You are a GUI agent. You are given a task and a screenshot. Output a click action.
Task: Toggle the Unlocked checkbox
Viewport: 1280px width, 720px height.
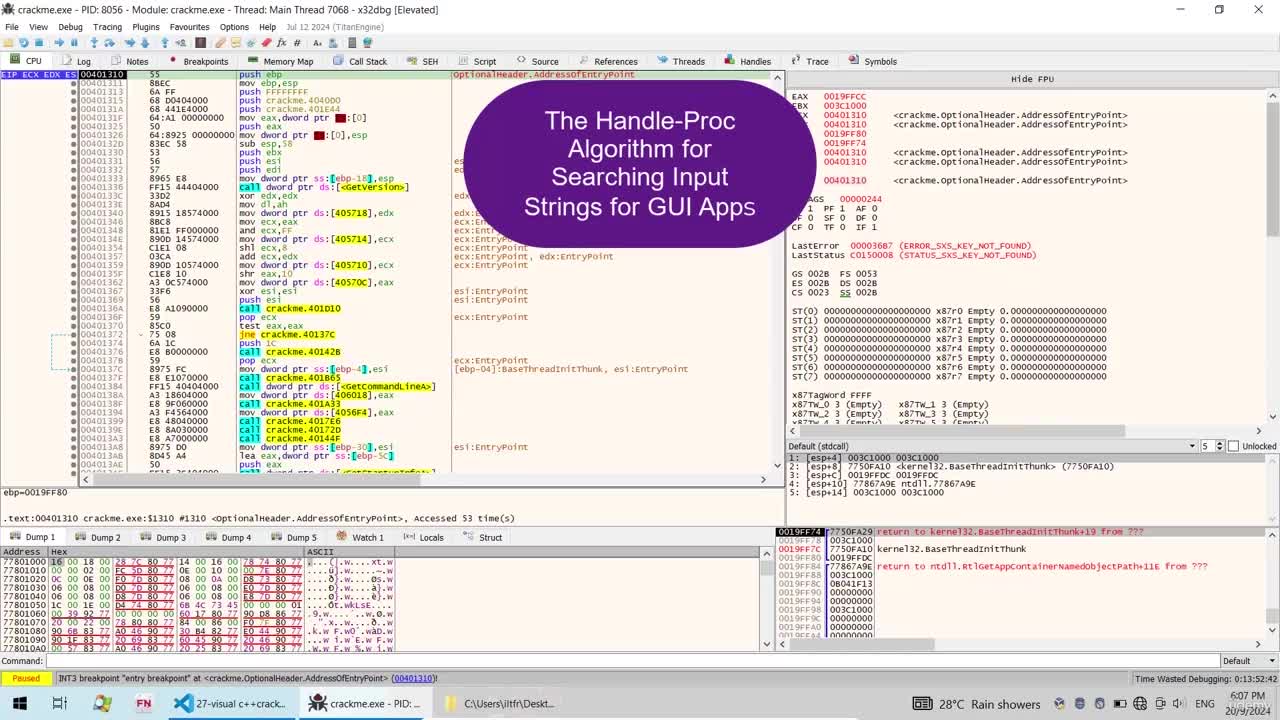click(1233, 446)
